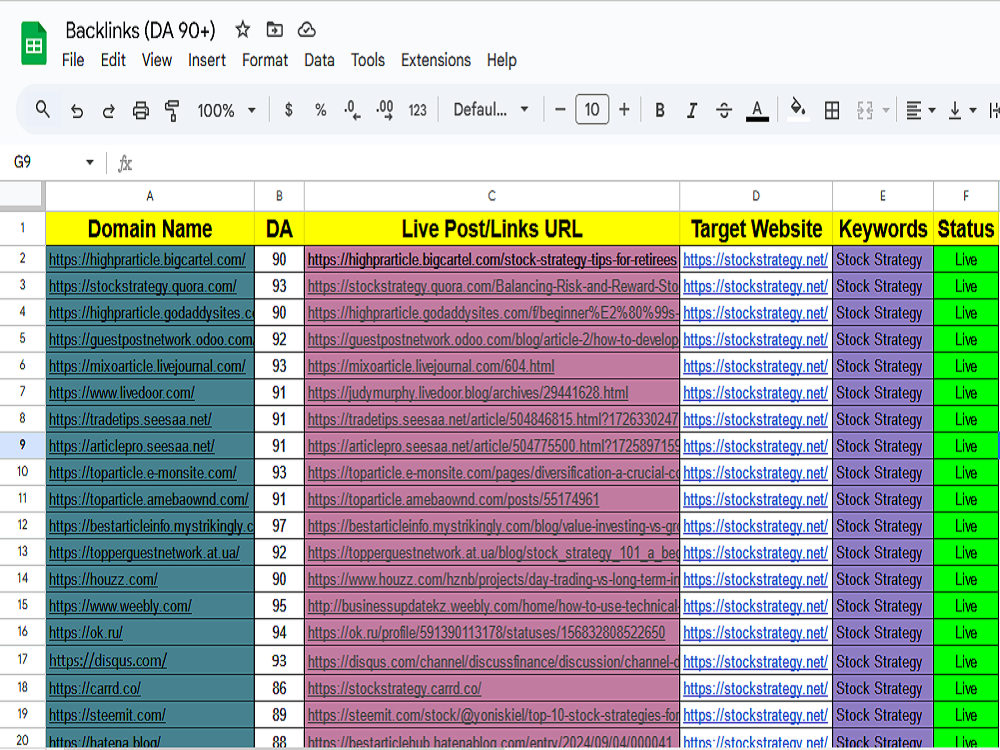Select the DA value 86 cell
Viewport: 1000px width, 750px height.
tap(279, 689)
